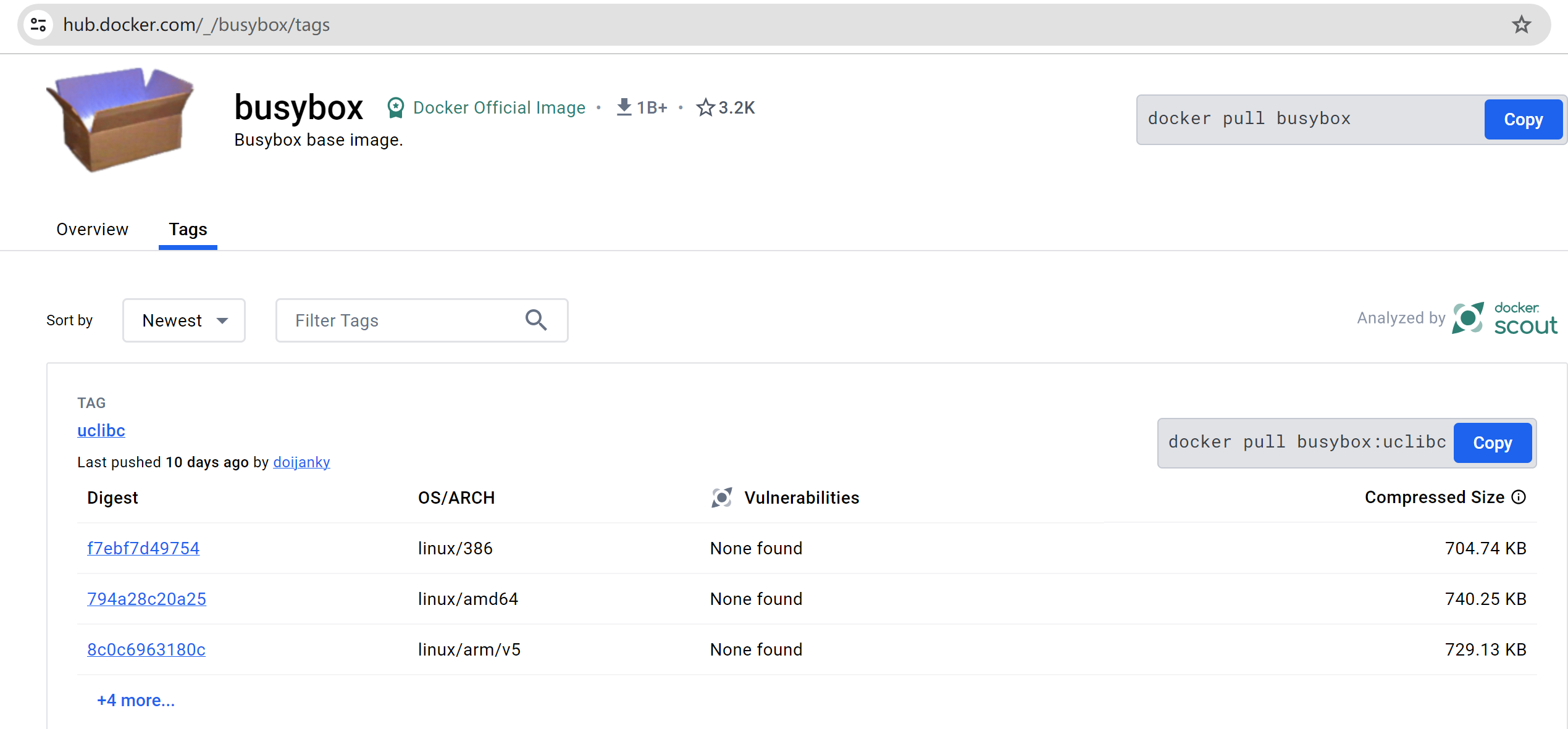Click the Compressed Size info icon
The height and width of the screenshot is (729, 1568).
pos(1519,498)
